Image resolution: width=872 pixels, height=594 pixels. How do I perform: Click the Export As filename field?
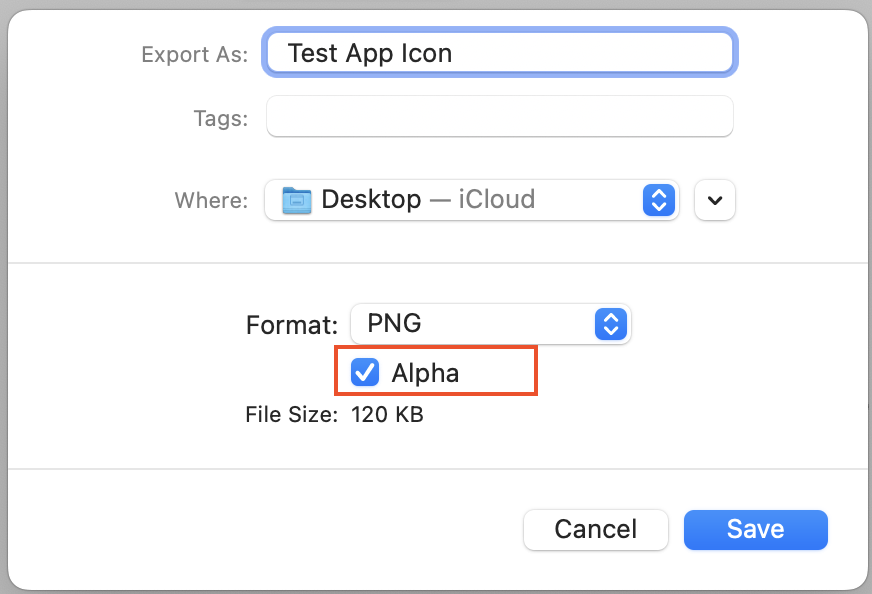click(498, 53)
